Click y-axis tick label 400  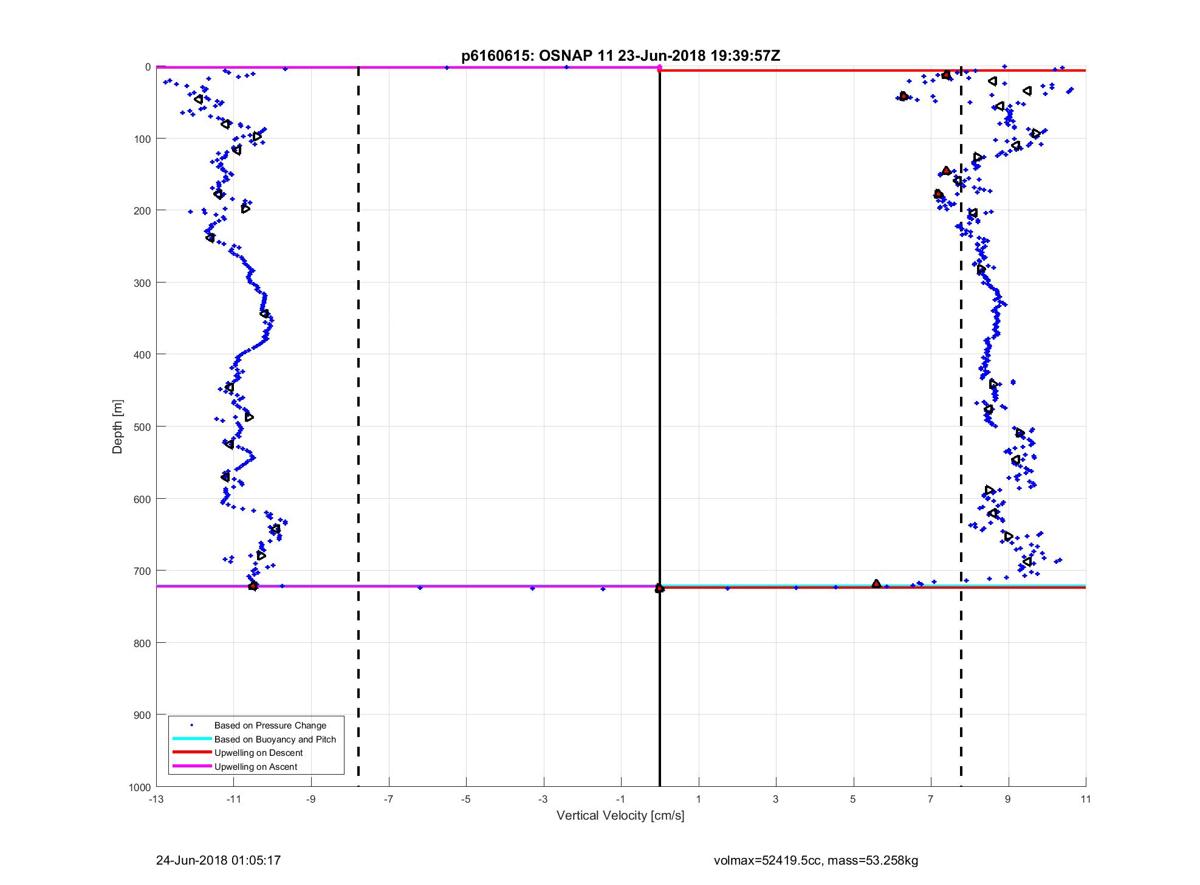(142, 355)
